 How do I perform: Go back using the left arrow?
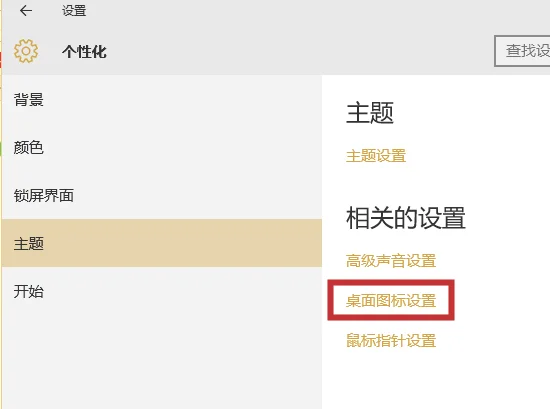pyautogui.click(x=26, y=11)
